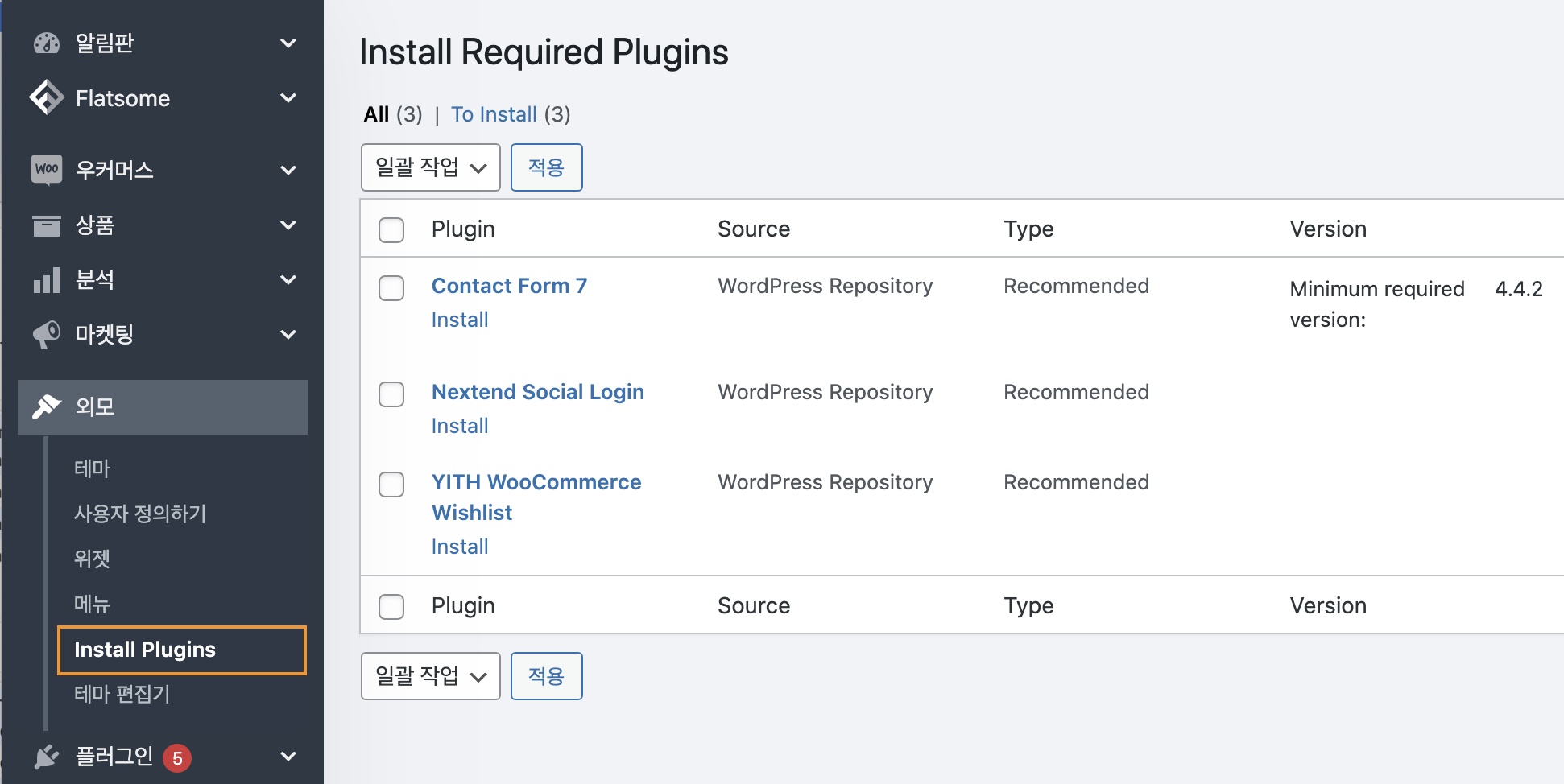The image size is (1564, 784).
Task: Open the bottom bulk actions dropdown
Action: tap(431, 676)
